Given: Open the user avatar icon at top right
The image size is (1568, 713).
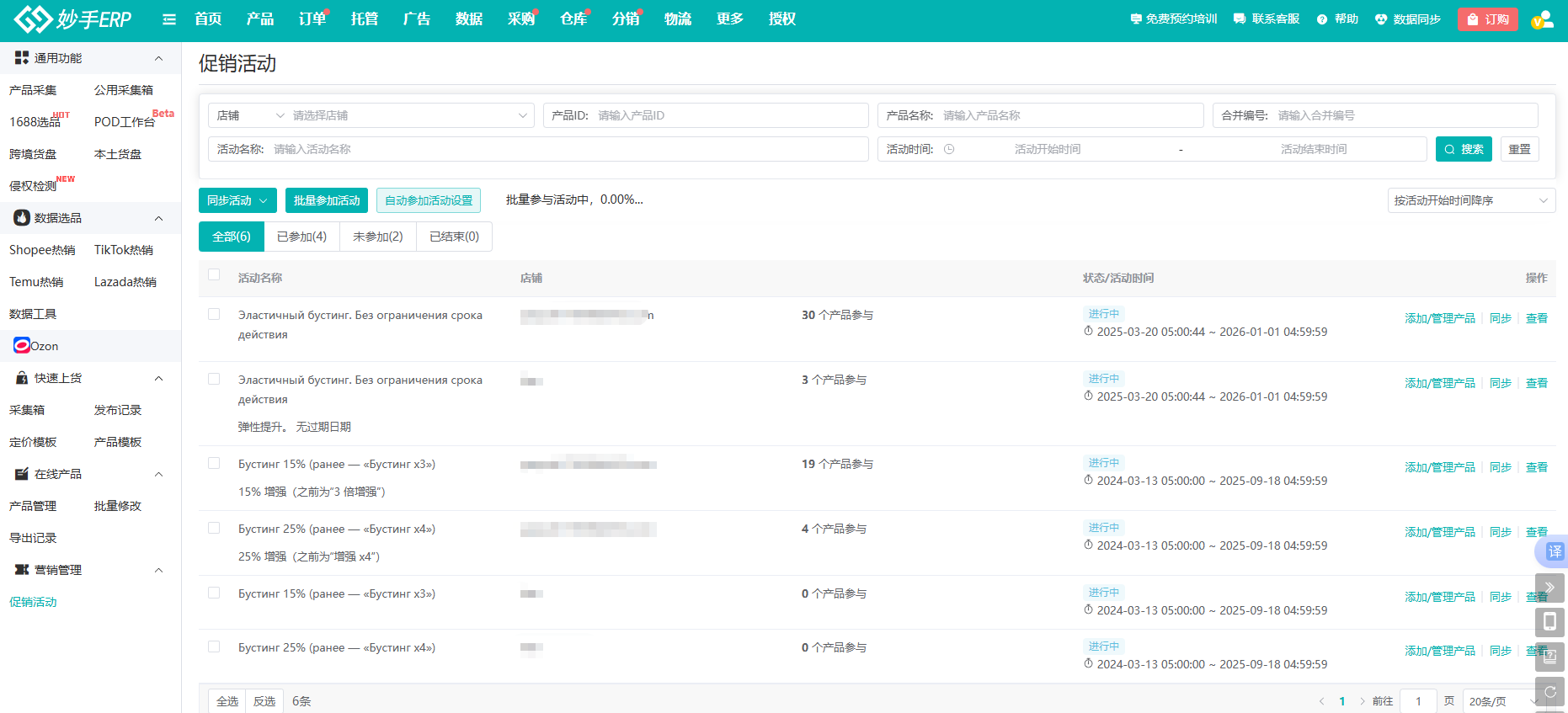Looking at the screenshot, I should [x=1542, y=20].
